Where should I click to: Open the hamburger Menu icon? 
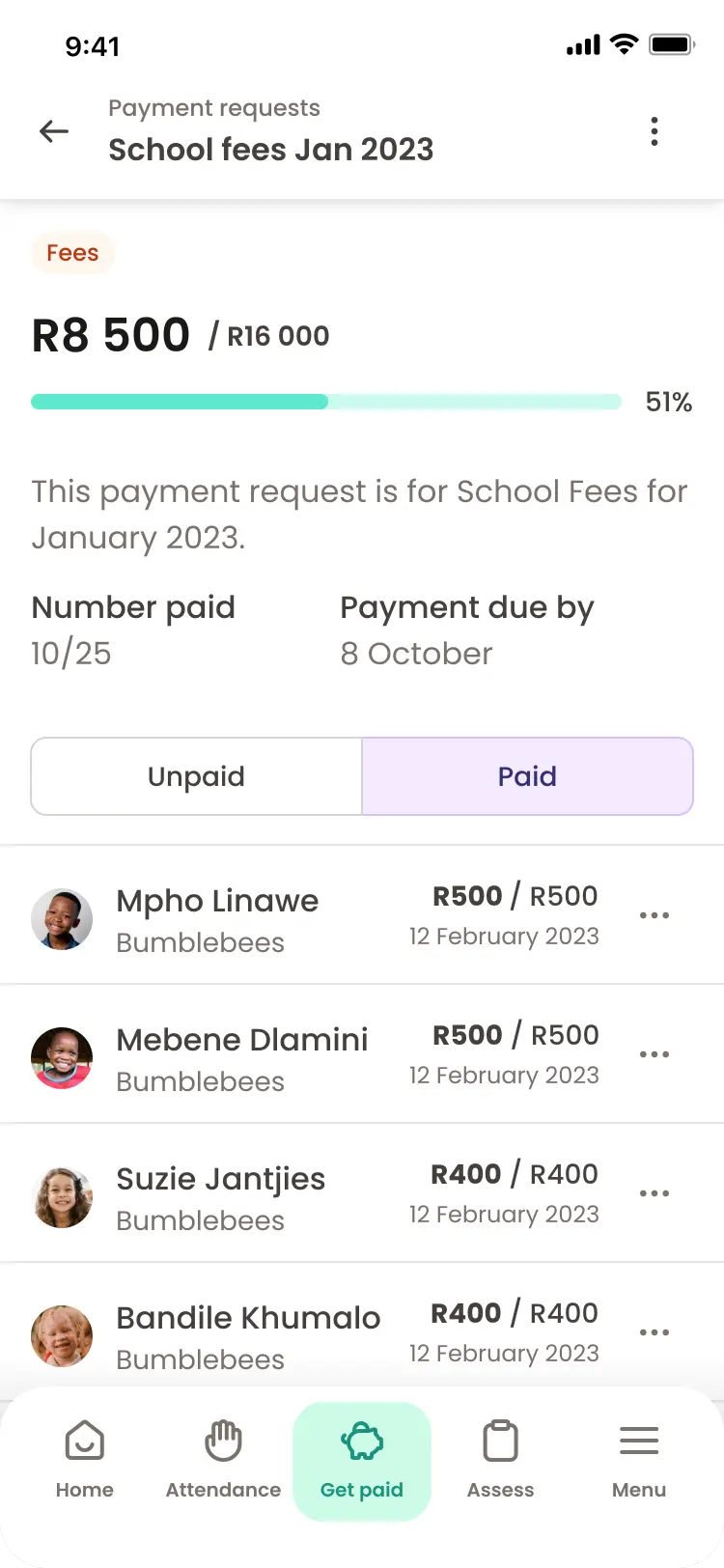click(x=639, y=1442)
